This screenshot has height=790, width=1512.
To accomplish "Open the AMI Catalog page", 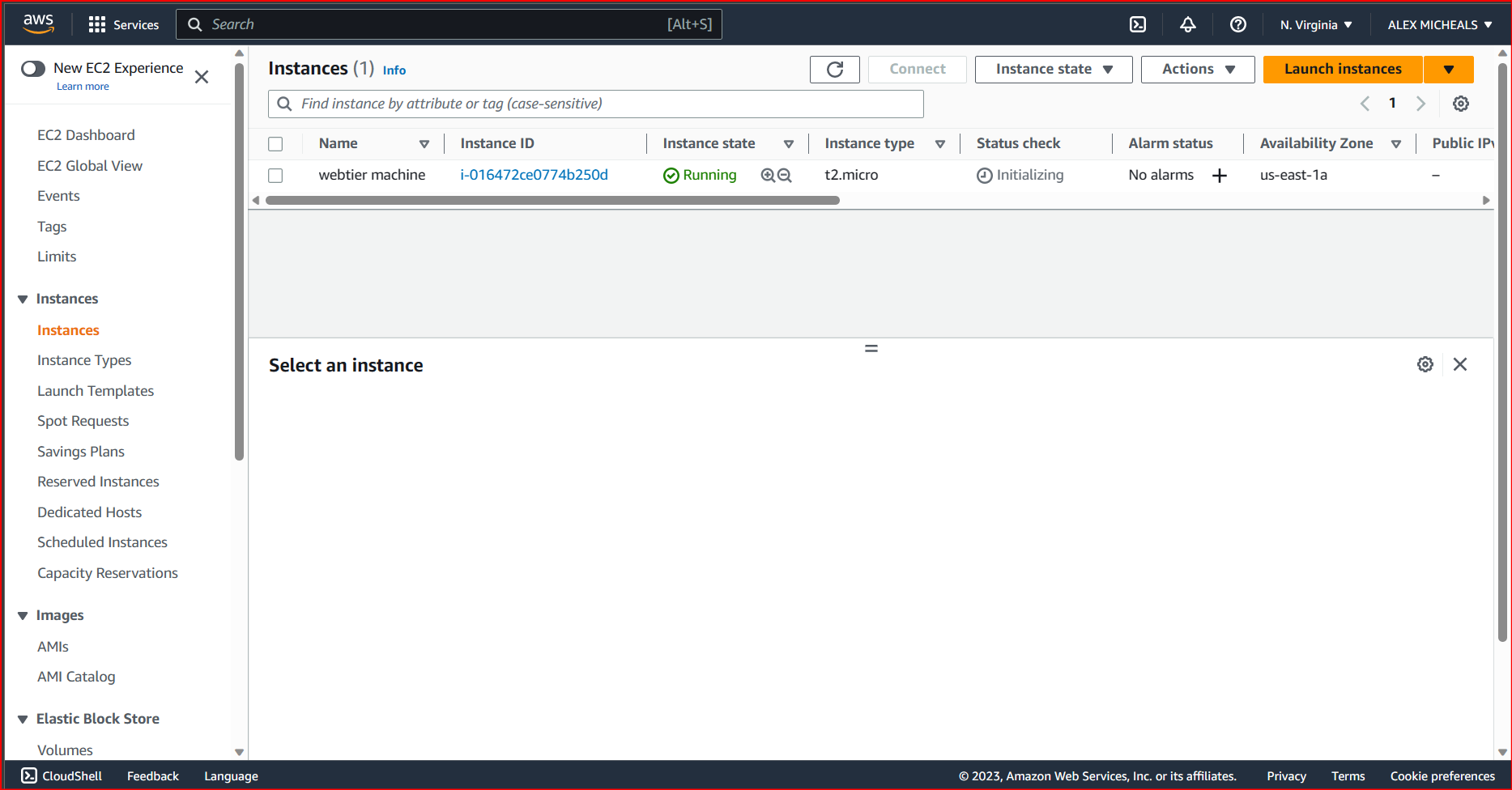I will click(76, 676).
